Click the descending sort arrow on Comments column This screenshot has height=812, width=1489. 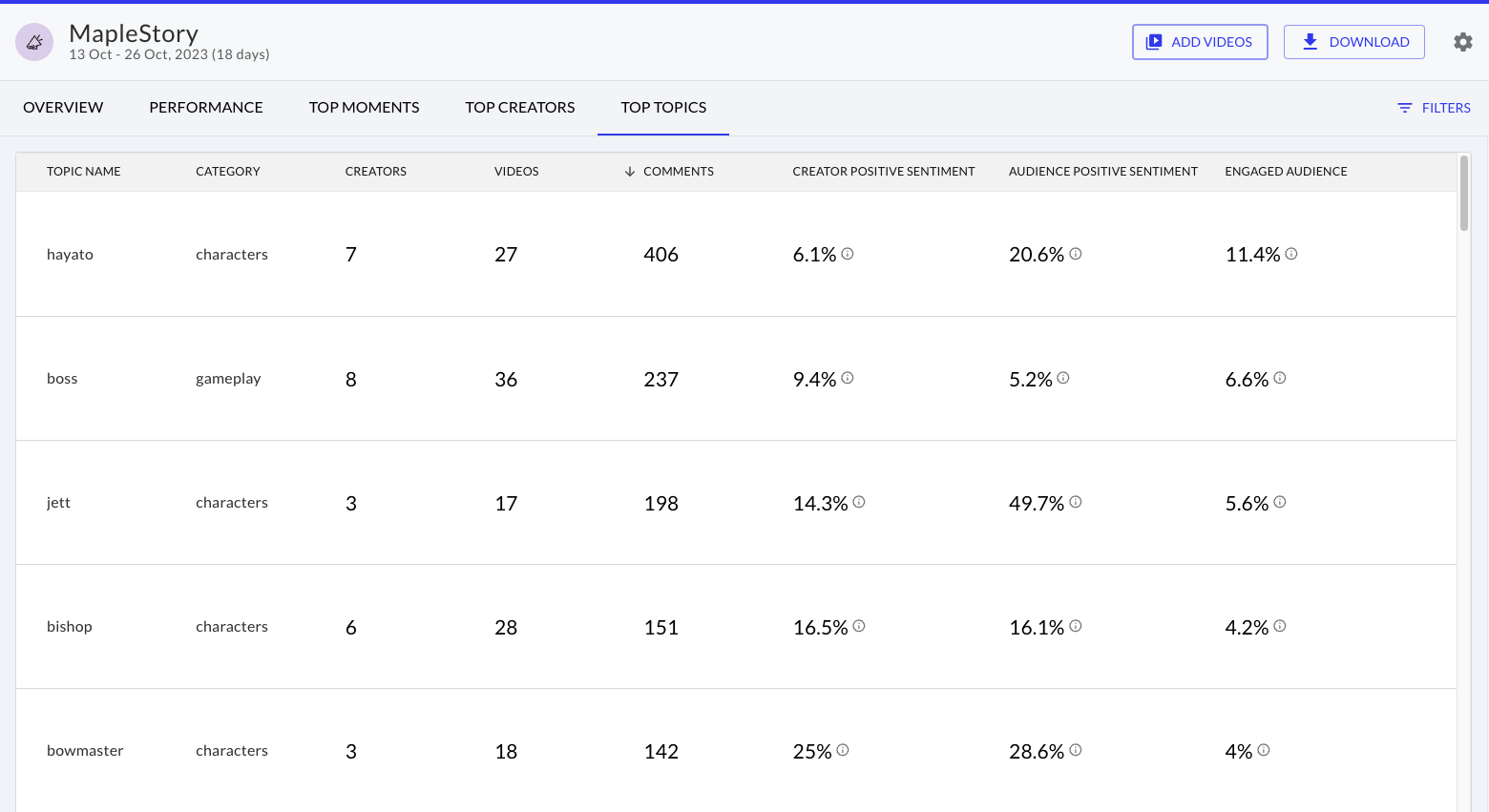(x=630, y=172)
